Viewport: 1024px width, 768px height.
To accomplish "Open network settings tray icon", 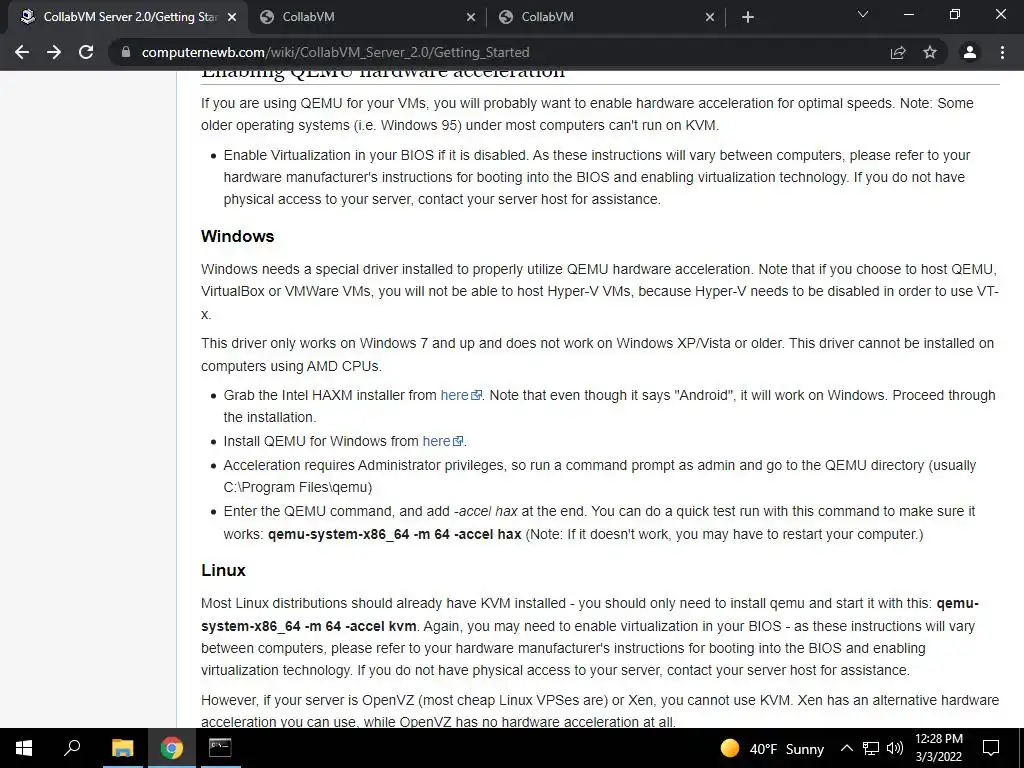I will [871, 748].
